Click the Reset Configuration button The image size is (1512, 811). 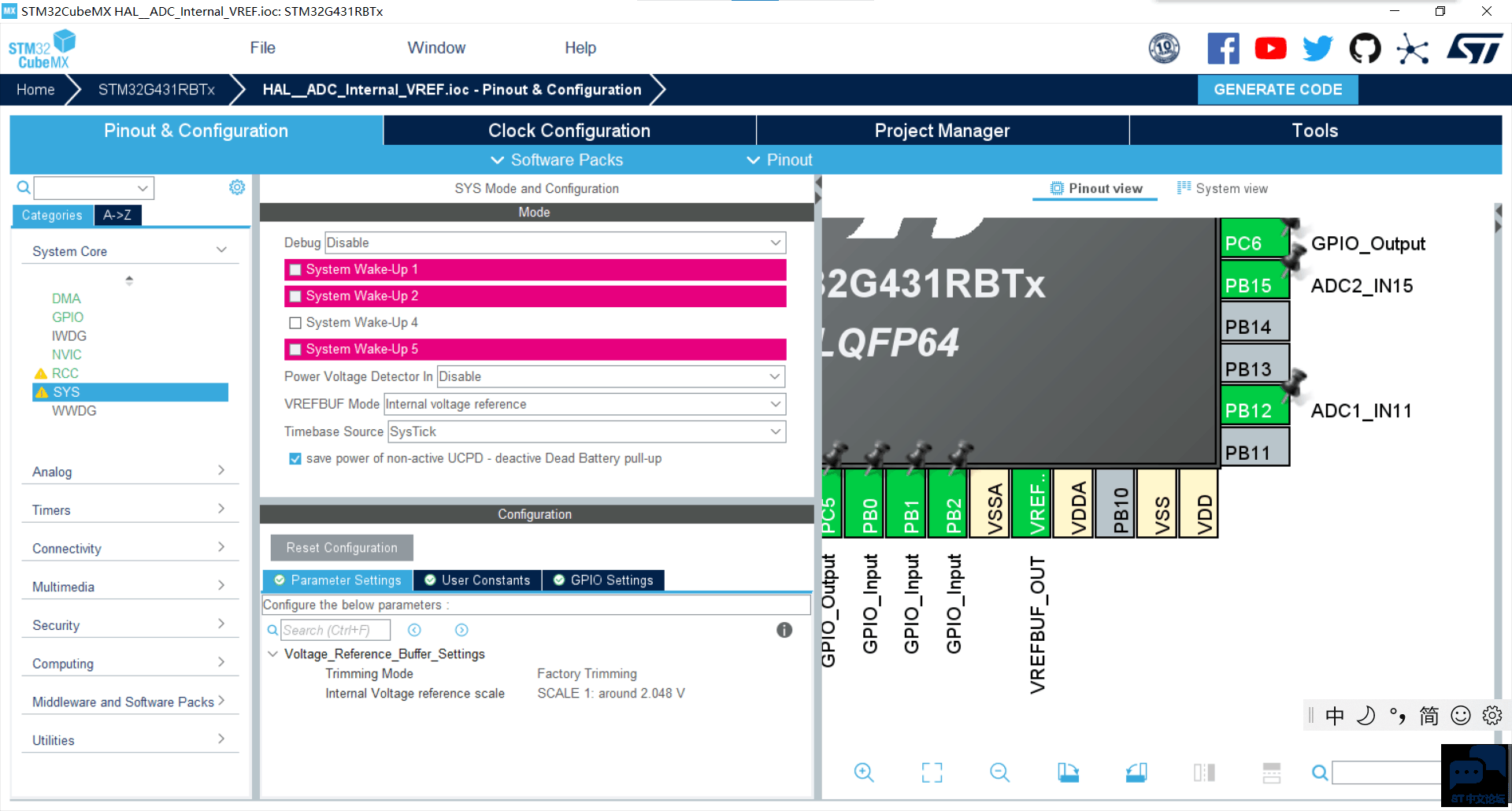(x=342, y=548)
